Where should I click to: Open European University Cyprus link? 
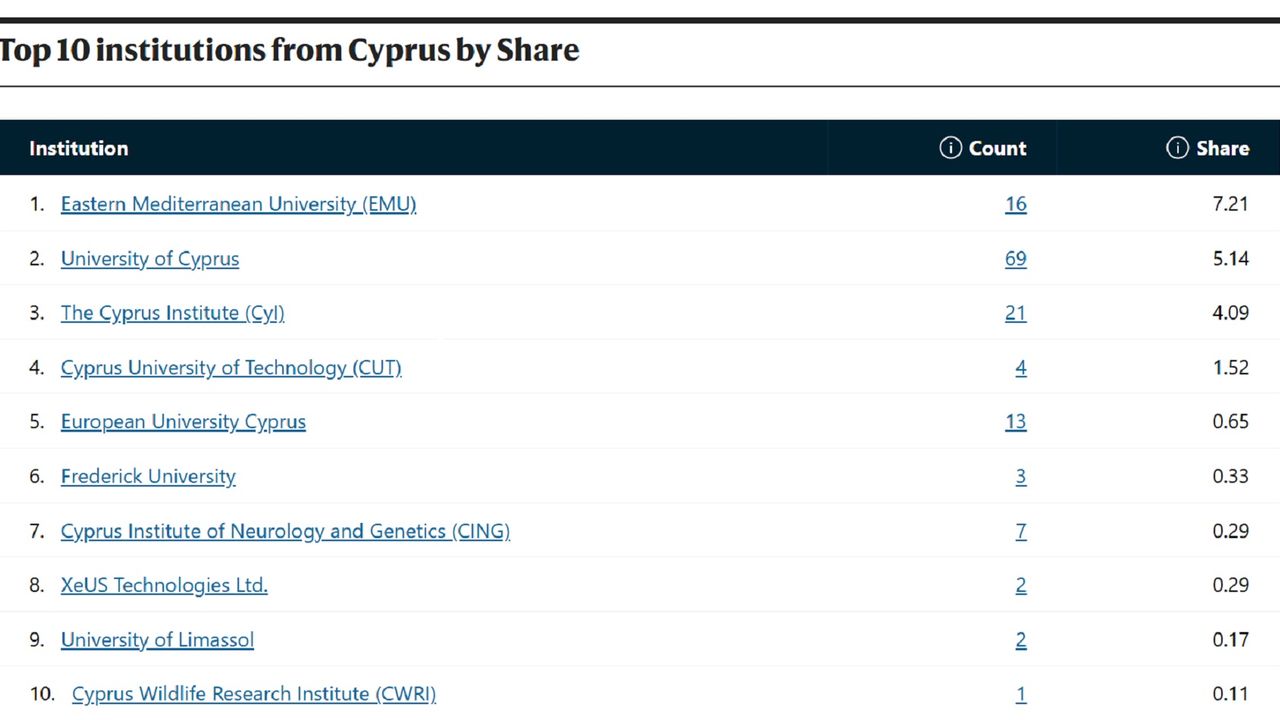(183, 421)
